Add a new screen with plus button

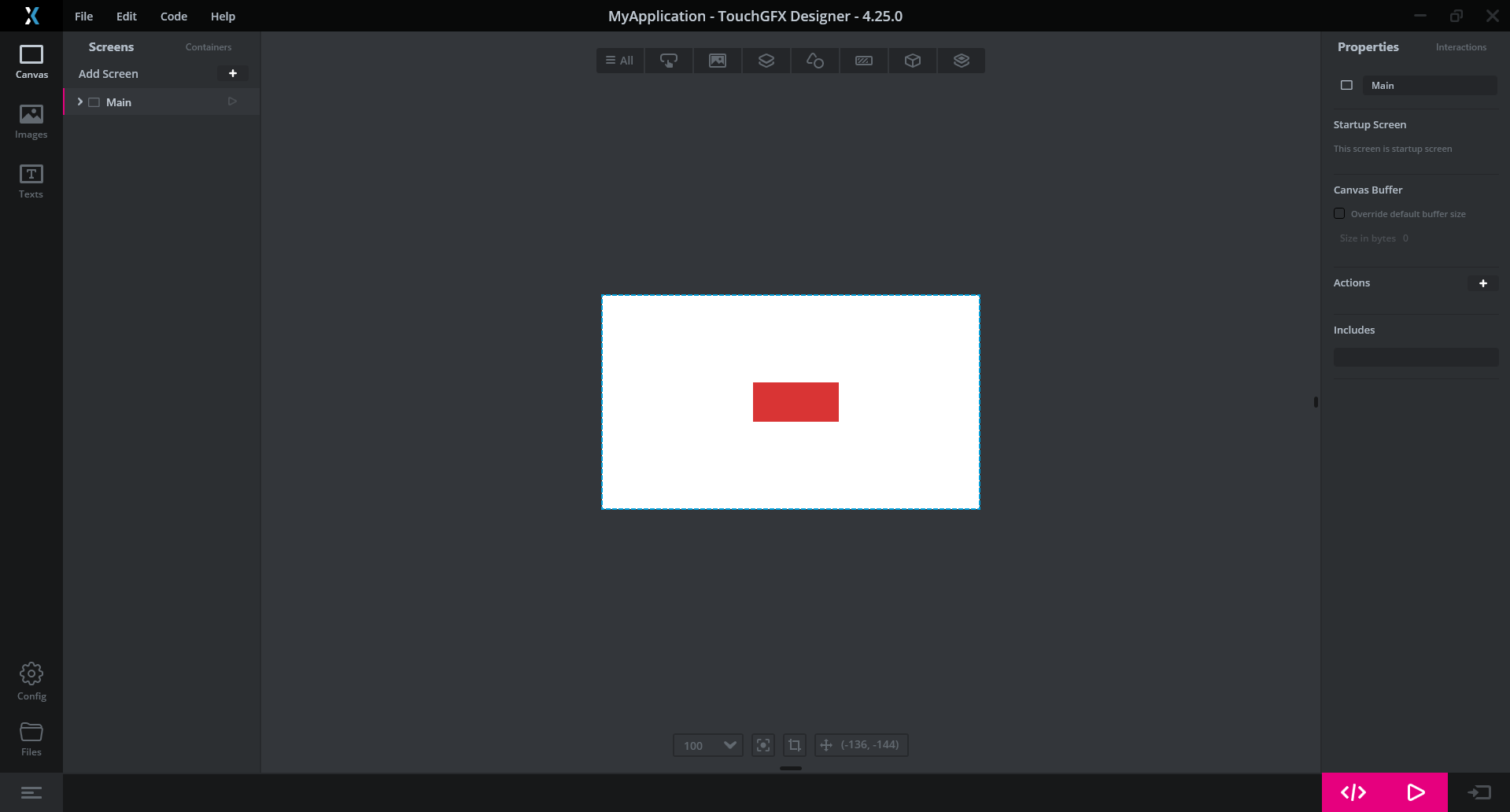click(x=233, y=73)
